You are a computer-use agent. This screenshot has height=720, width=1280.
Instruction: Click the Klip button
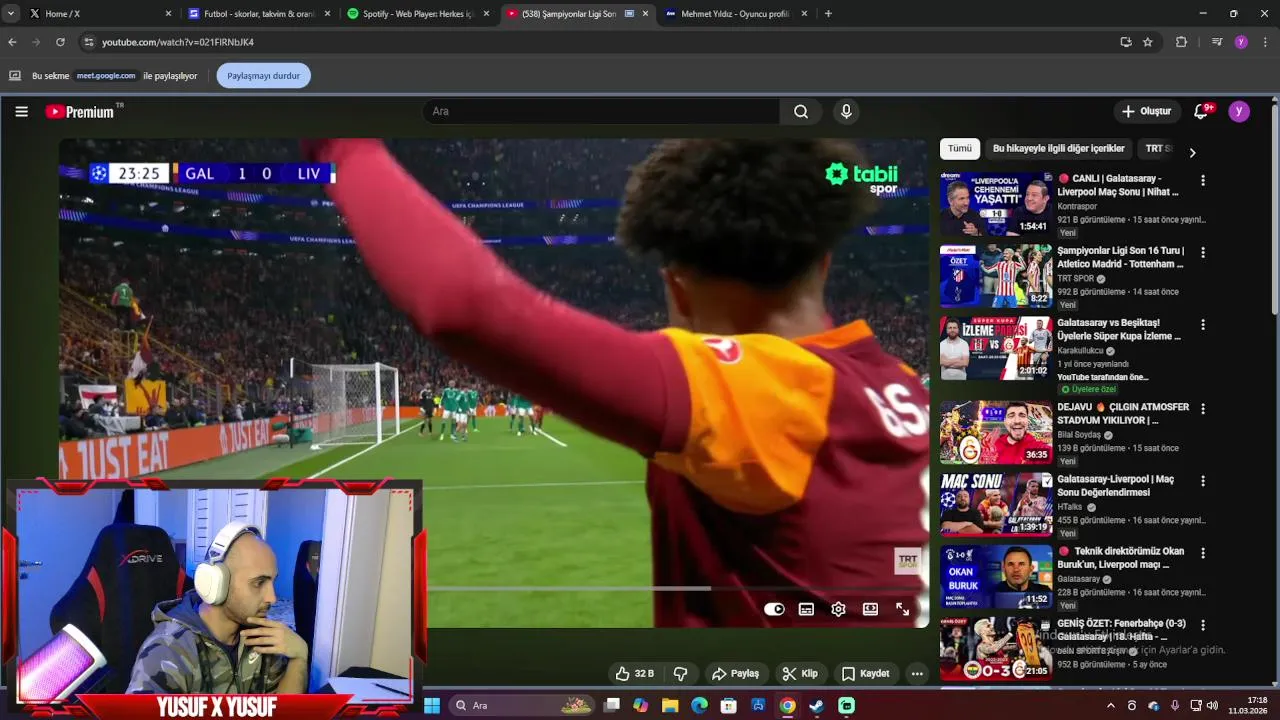[x=800, y=674]
